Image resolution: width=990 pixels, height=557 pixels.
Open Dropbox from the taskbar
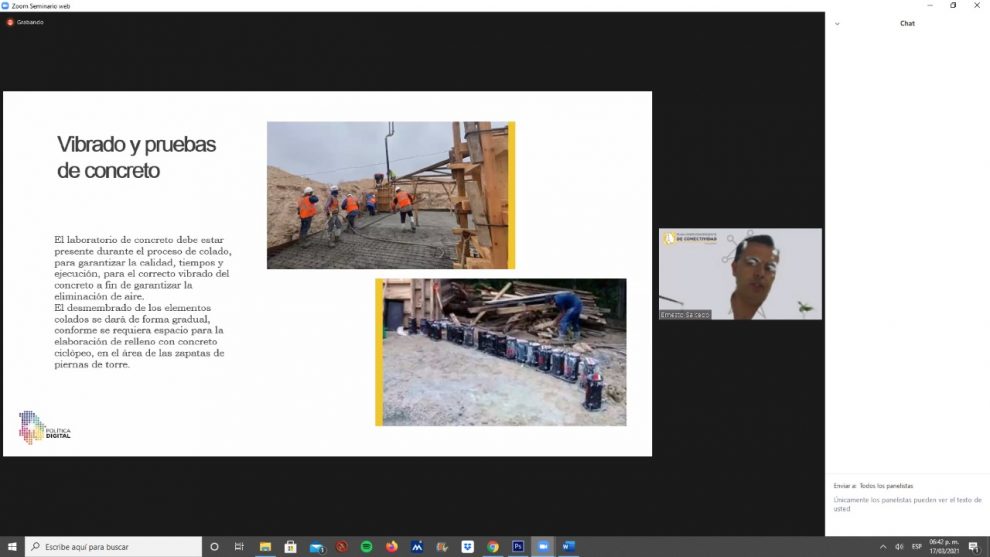tap(467, 547)
